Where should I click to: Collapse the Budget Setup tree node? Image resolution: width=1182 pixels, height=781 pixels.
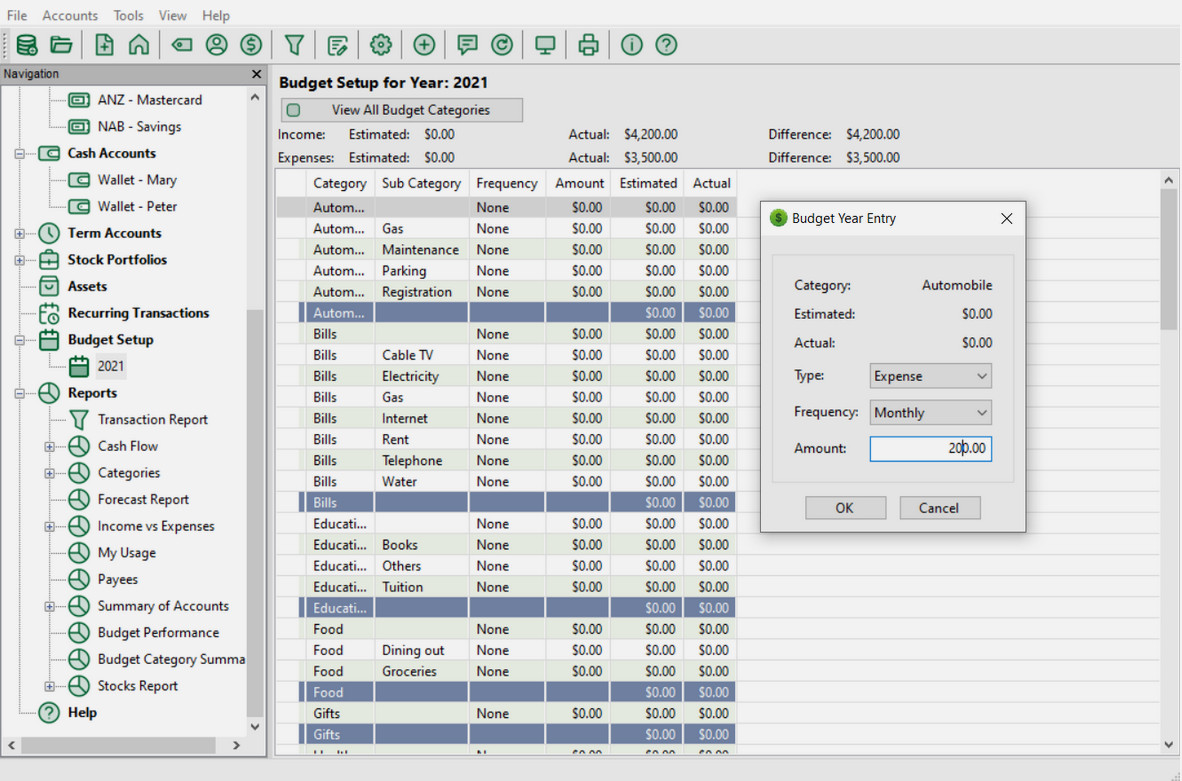point(20,340)
